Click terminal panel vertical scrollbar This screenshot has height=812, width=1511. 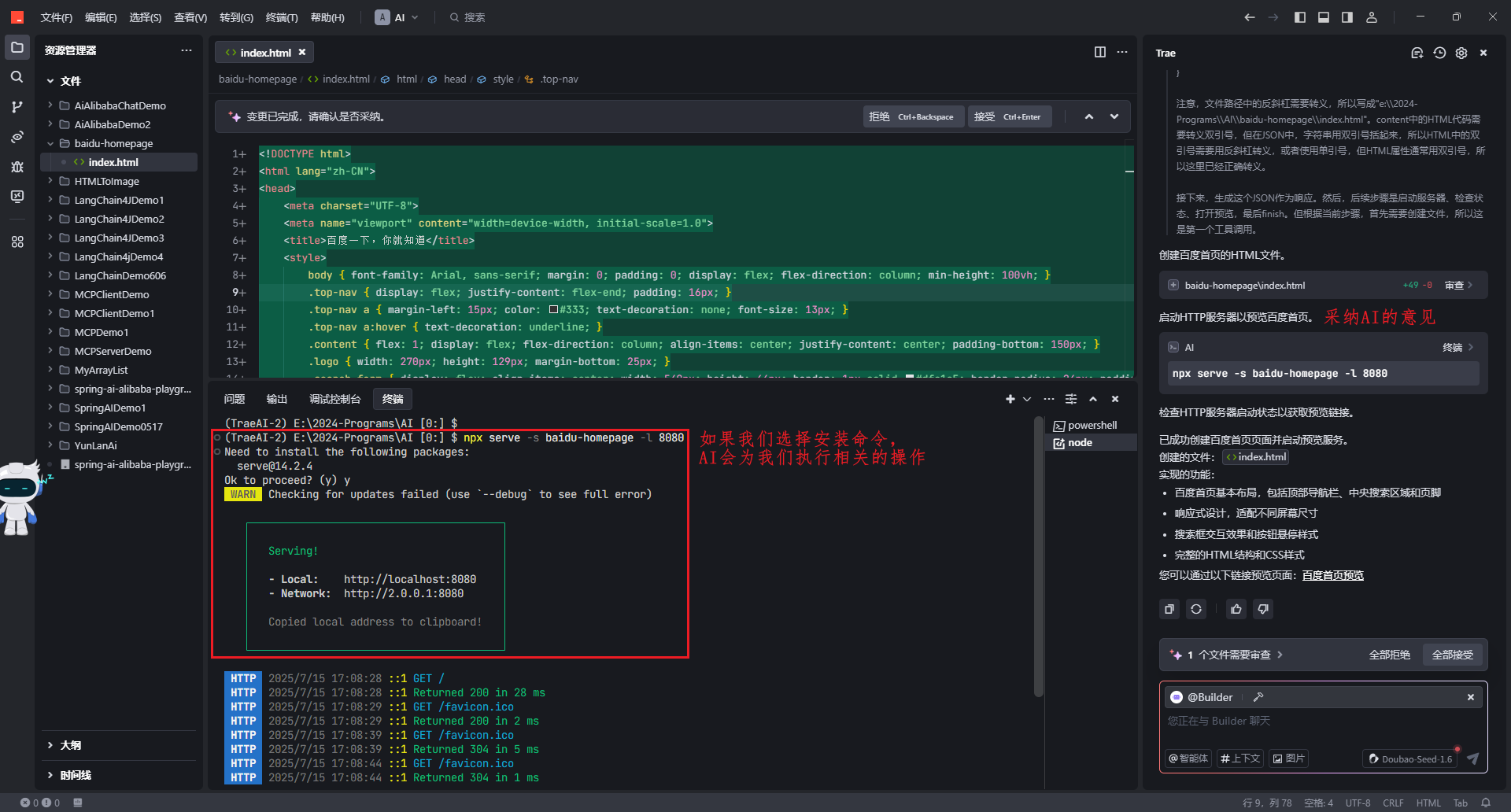click(x=1039, y=556)
